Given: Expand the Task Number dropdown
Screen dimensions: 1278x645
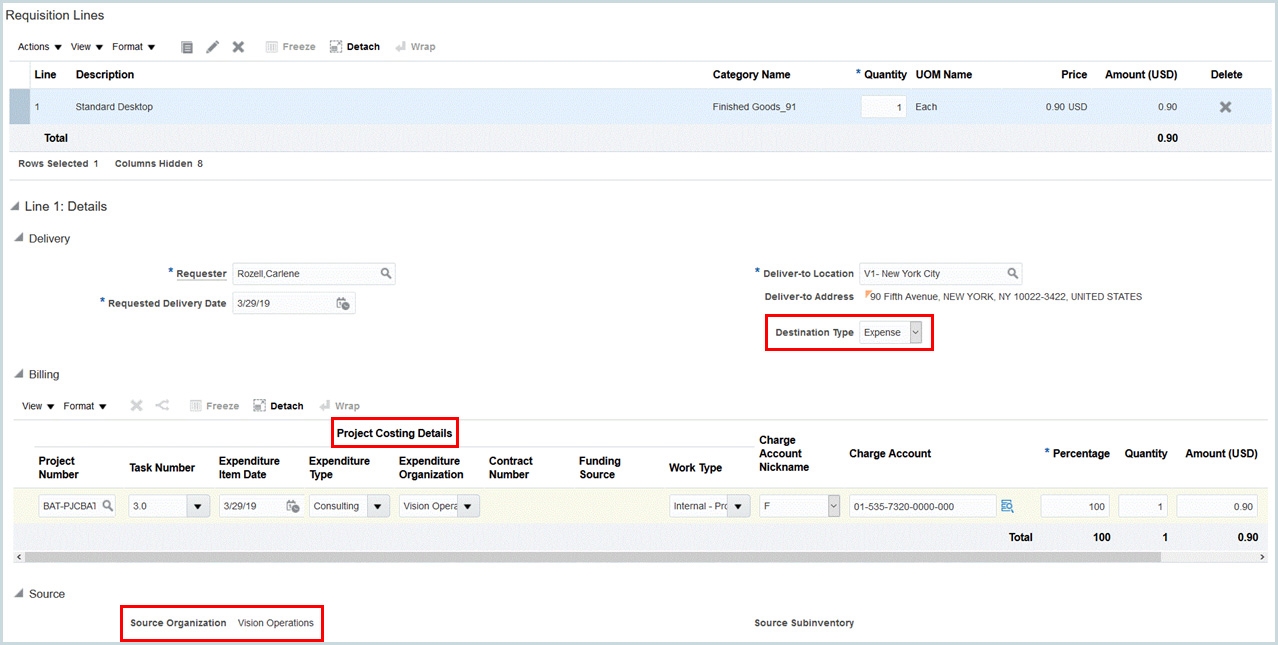Looking at the screenshot, I should pos(197,505).
